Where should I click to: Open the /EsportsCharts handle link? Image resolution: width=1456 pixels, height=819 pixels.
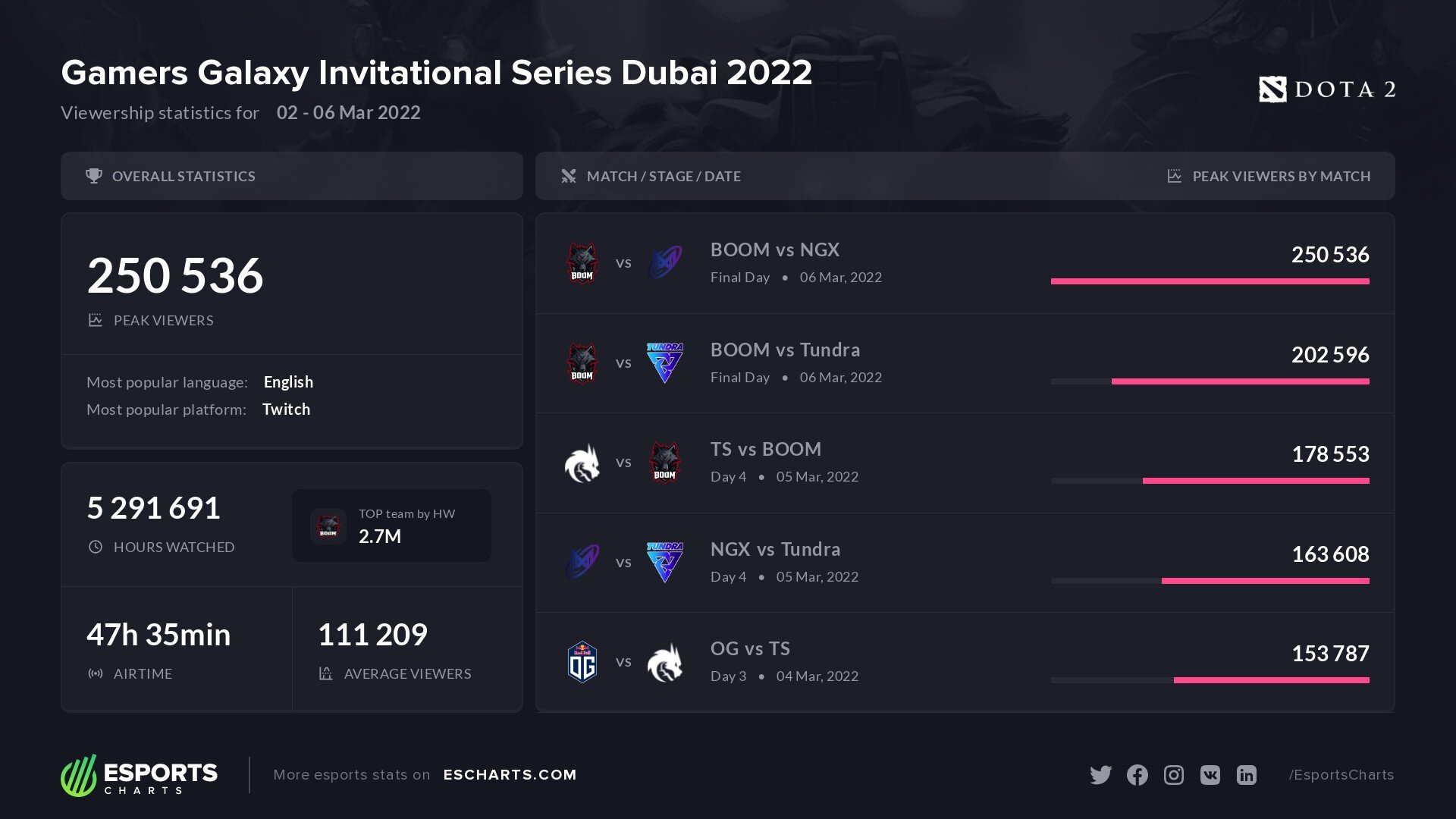[x=1341, y=775]
